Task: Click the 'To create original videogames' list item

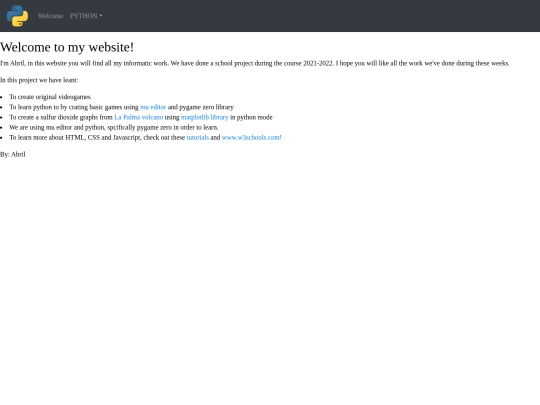Action: click(50, 97)
